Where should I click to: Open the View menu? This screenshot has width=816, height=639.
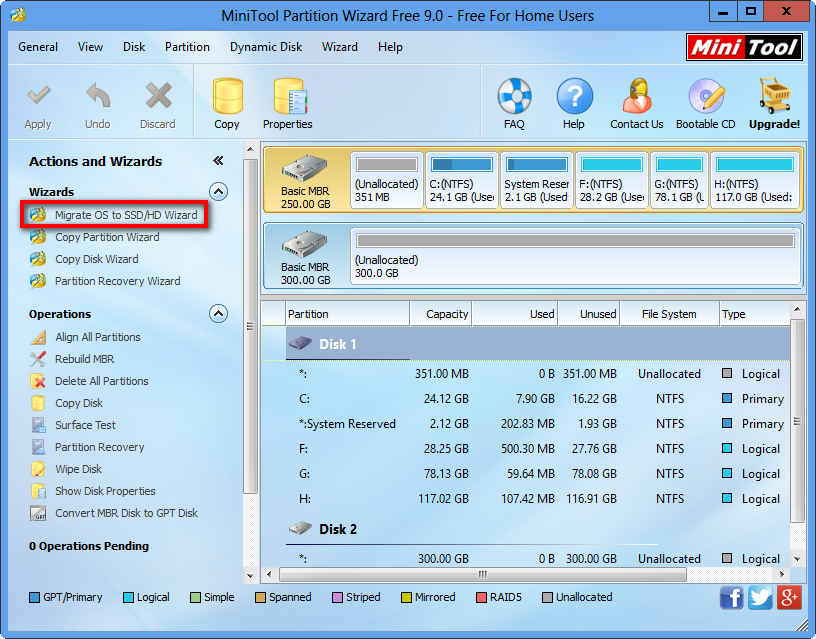click(x=91, y=47)
